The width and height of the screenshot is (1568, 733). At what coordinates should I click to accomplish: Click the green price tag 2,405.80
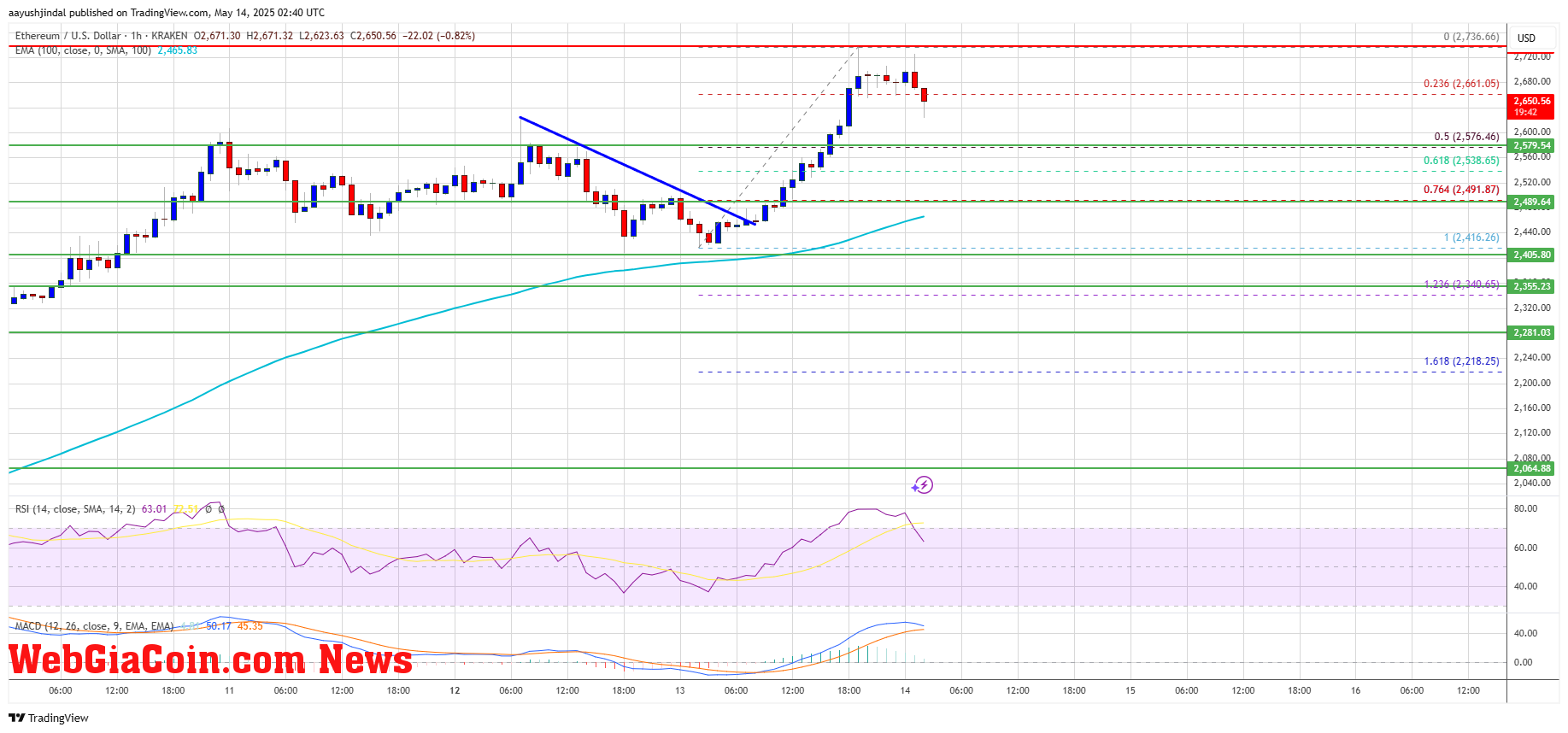pos(1531,255)
